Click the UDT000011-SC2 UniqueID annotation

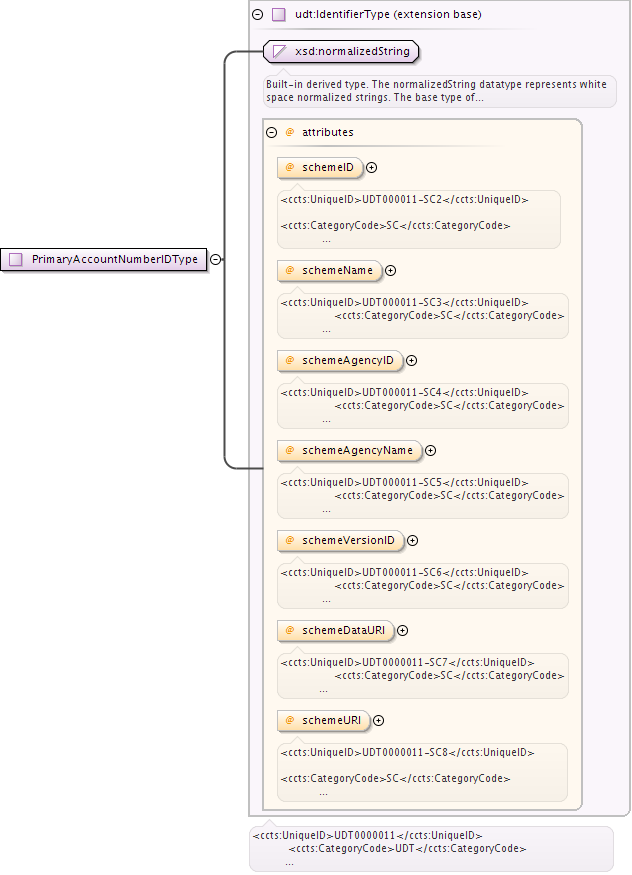pyautogui.click(x=404, y=200)
